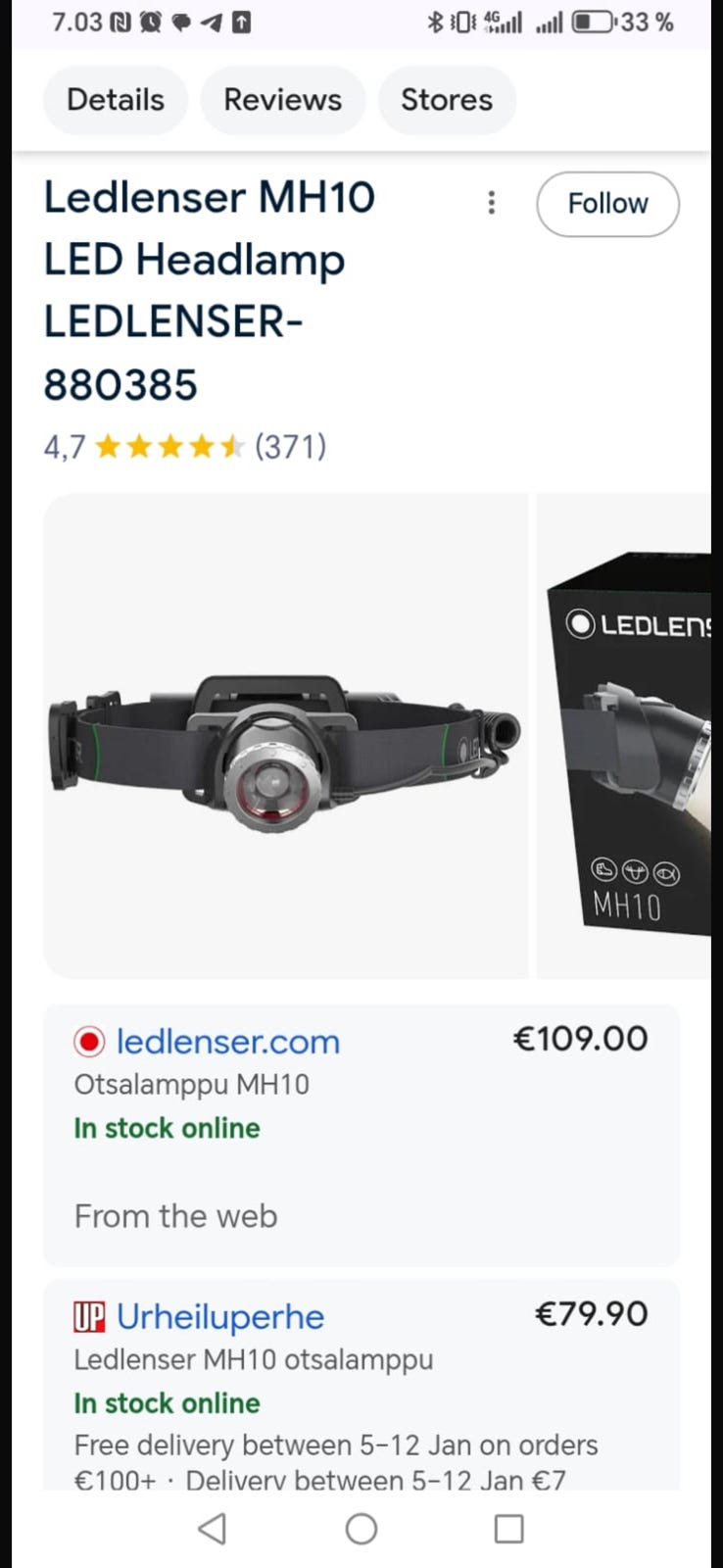The width and height of the screenshot is (723, 1568).
Task: Select the €79.90 price offer
Action: coord(591,1314)
